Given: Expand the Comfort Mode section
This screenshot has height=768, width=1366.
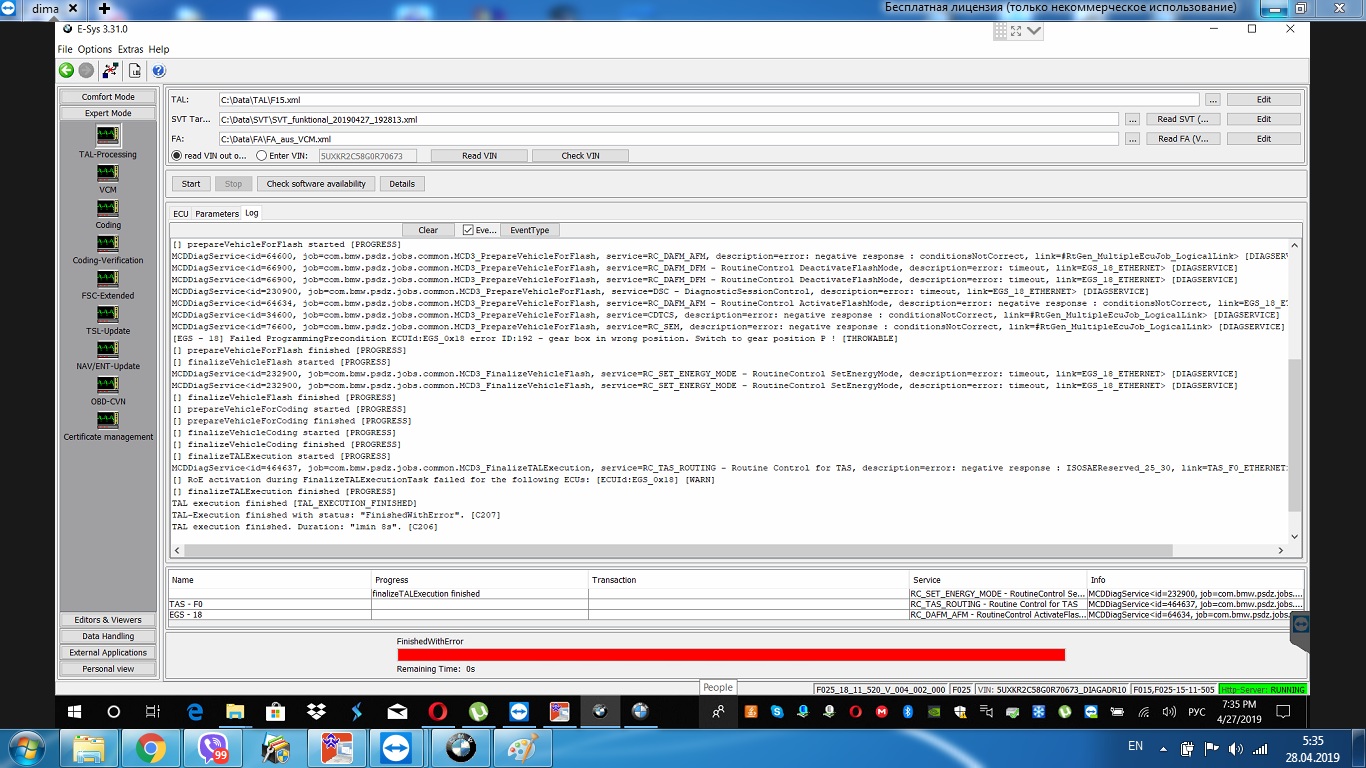Looking at the screenshot, I should point(108,97).
